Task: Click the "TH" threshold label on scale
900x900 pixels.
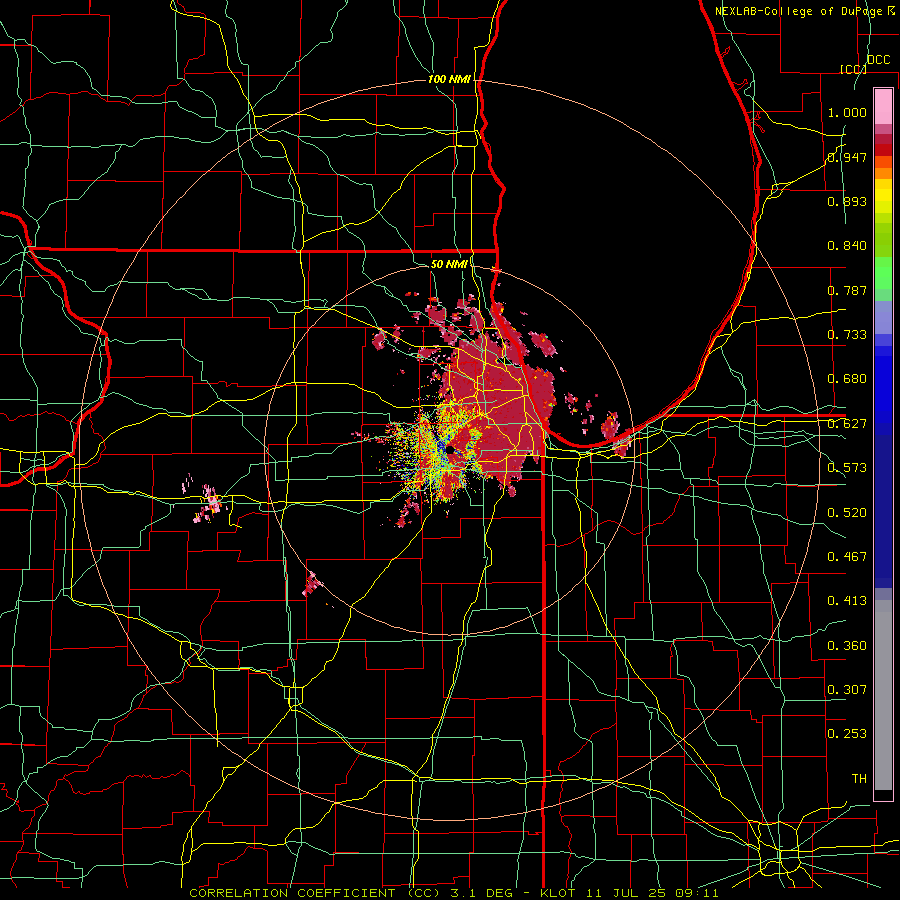Action: (x=859, y=779)
